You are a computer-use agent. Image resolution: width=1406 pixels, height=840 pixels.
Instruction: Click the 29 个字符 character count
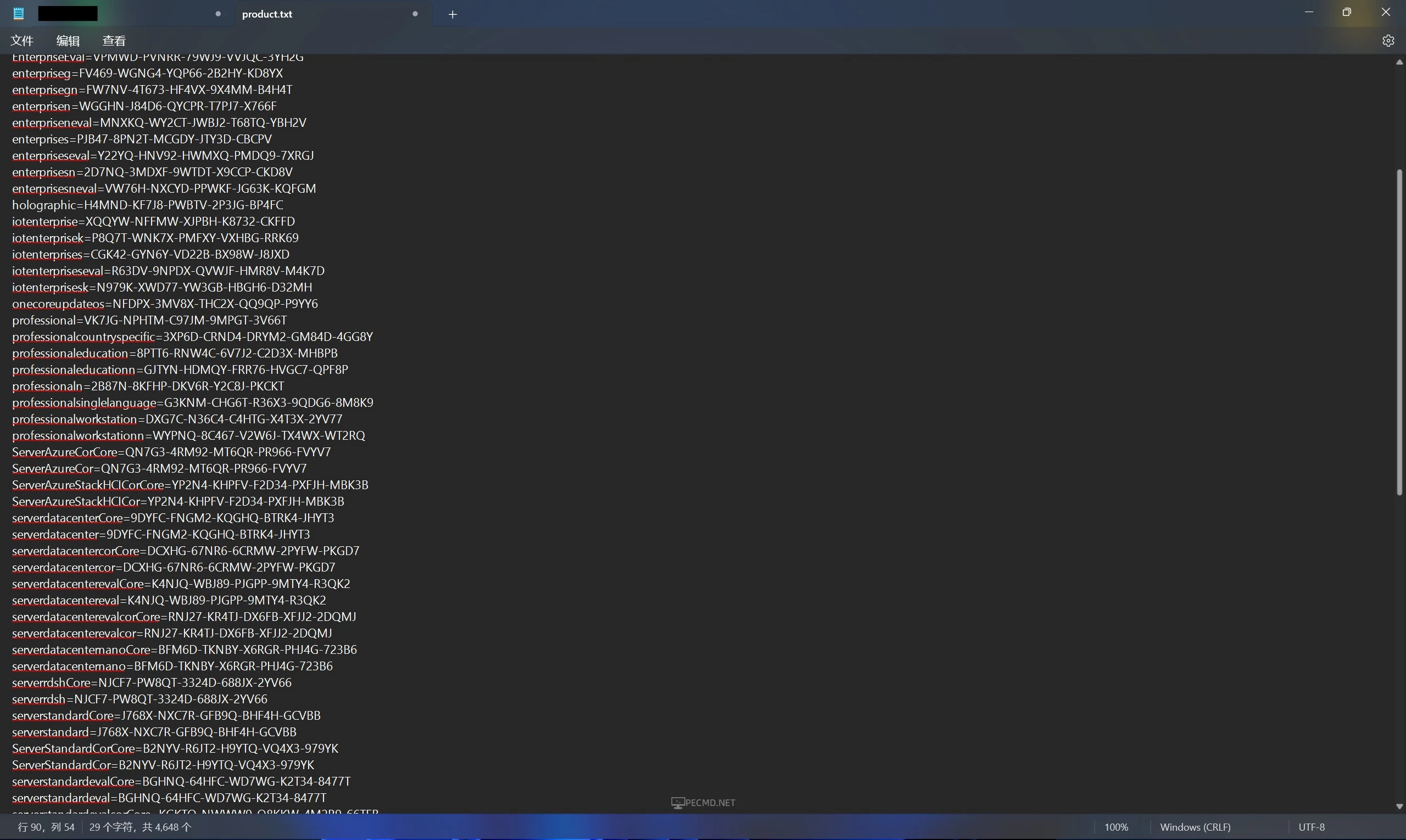click(141, 827)
